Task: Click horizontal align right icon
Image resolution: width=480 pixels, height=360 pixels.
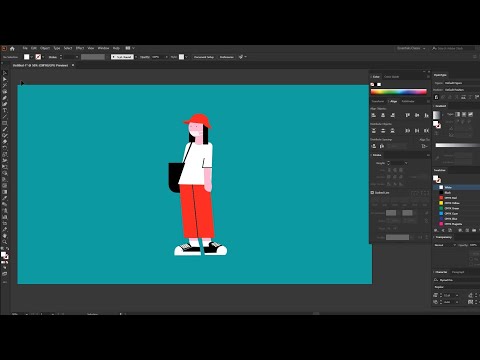Action: pos(393,115)
